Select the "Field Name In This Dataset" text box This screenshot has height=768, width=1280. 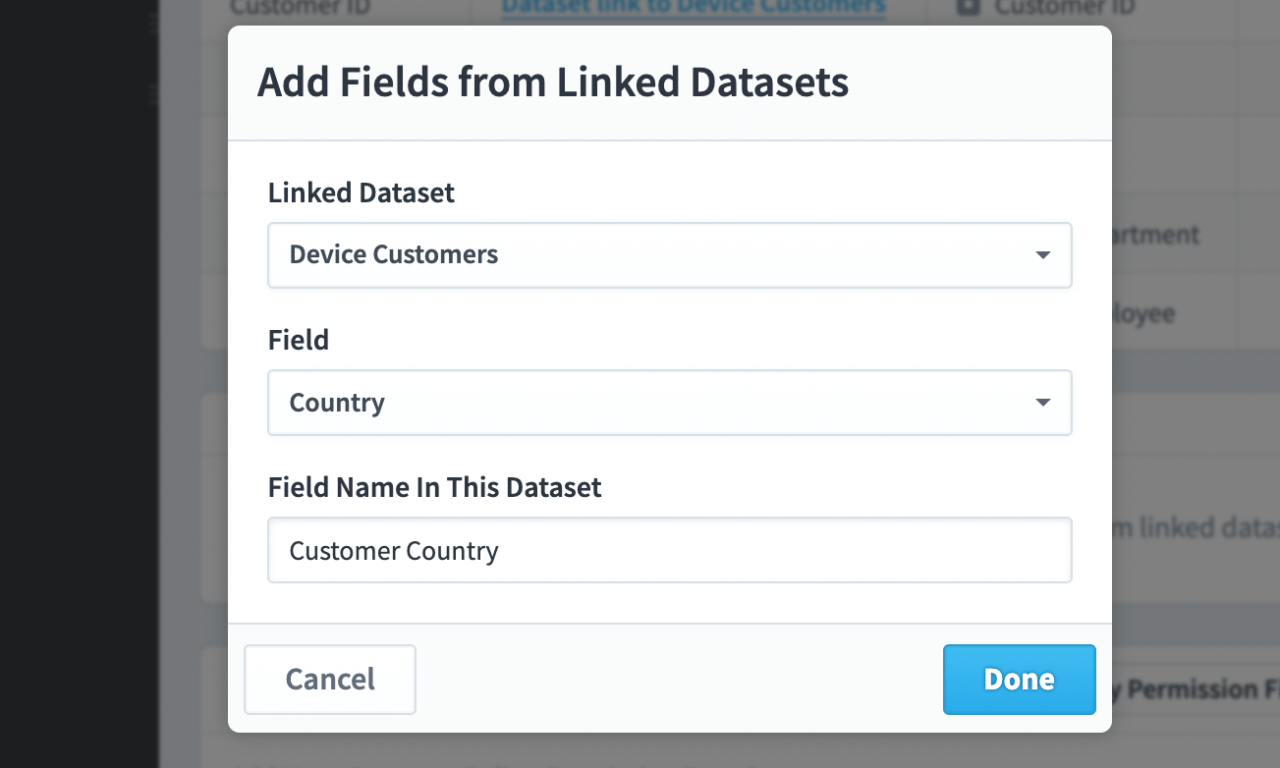tap(669, 550)
